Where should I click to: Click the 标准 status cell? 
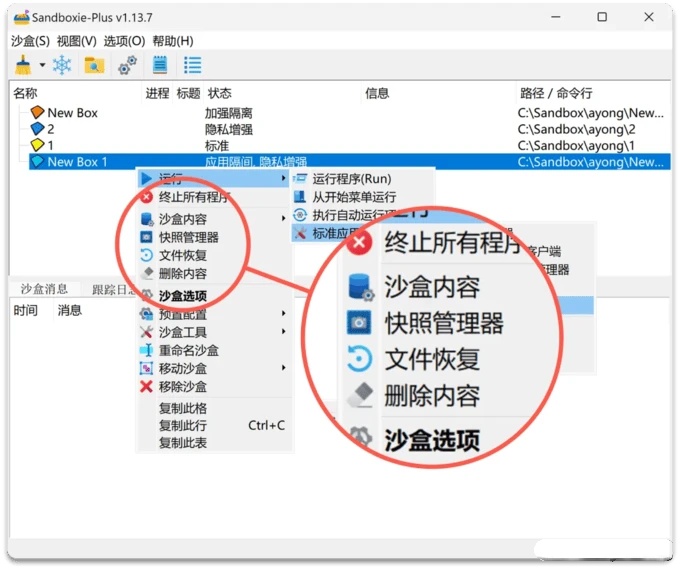coord(217,146)
